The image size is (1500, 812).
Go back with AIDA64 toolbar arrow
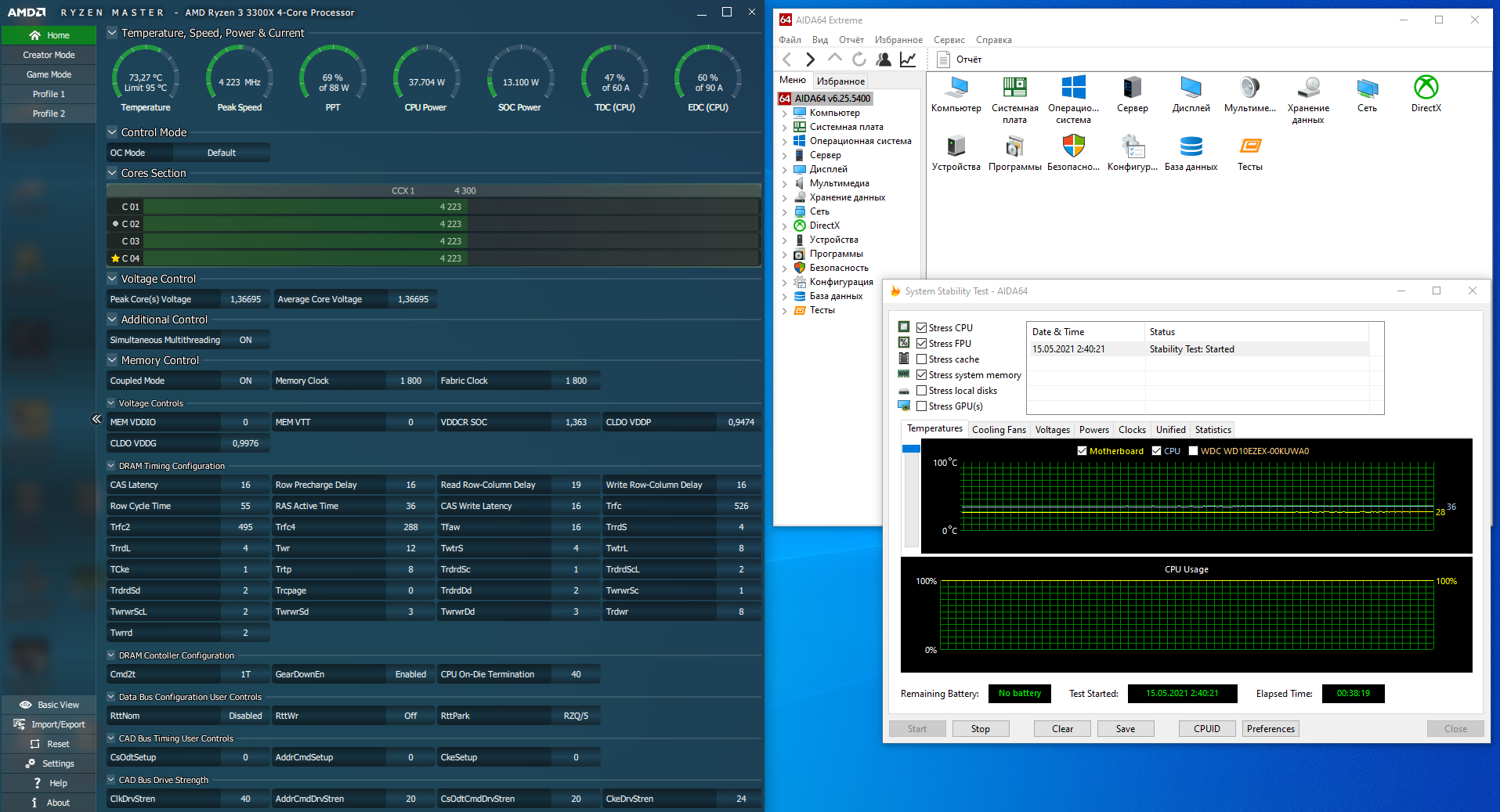point(787,60)
